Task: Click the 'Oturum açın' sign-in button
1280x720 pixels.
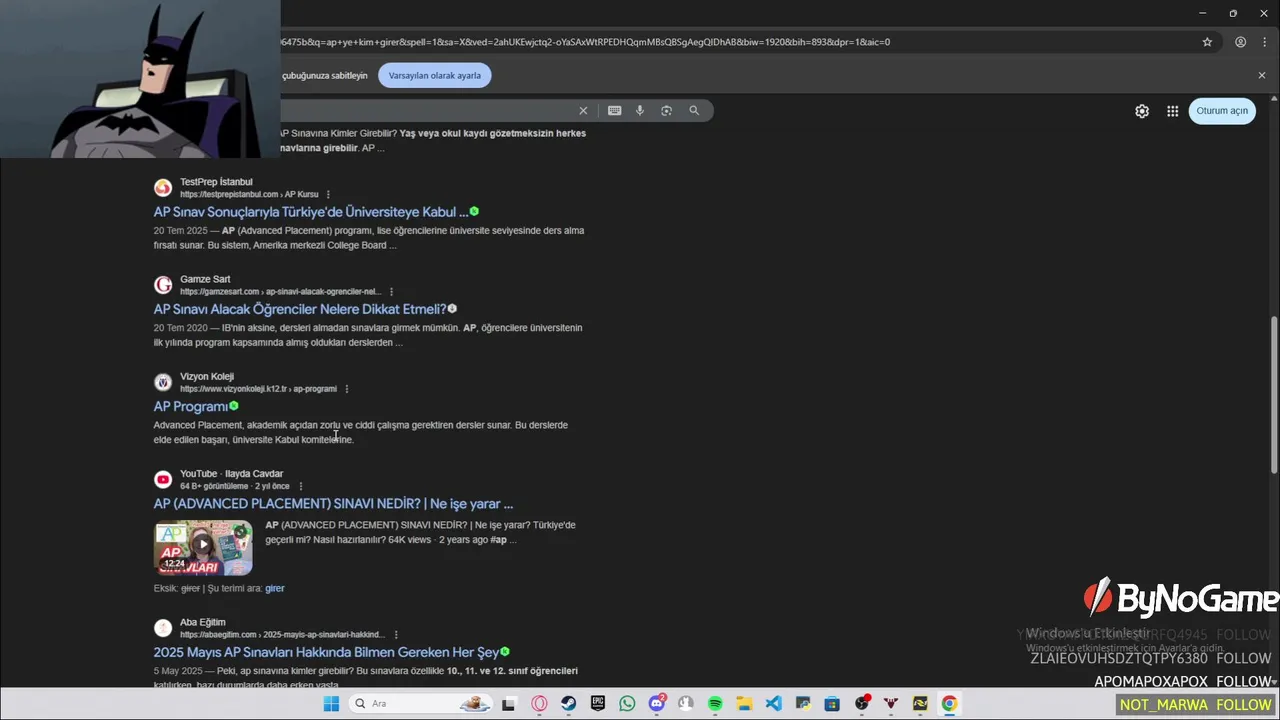Action: coord(1222,111)
